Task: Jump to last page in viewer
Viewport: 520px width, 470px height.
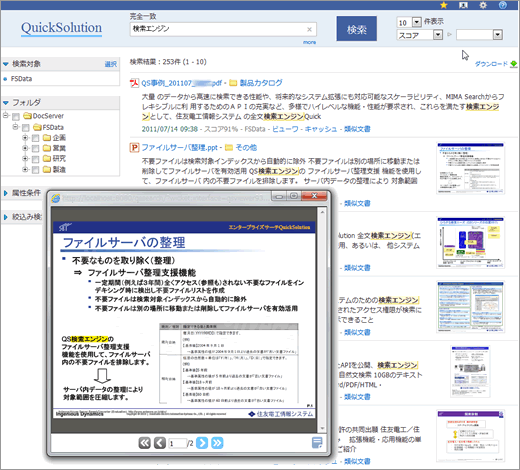Action: point(217,443)
